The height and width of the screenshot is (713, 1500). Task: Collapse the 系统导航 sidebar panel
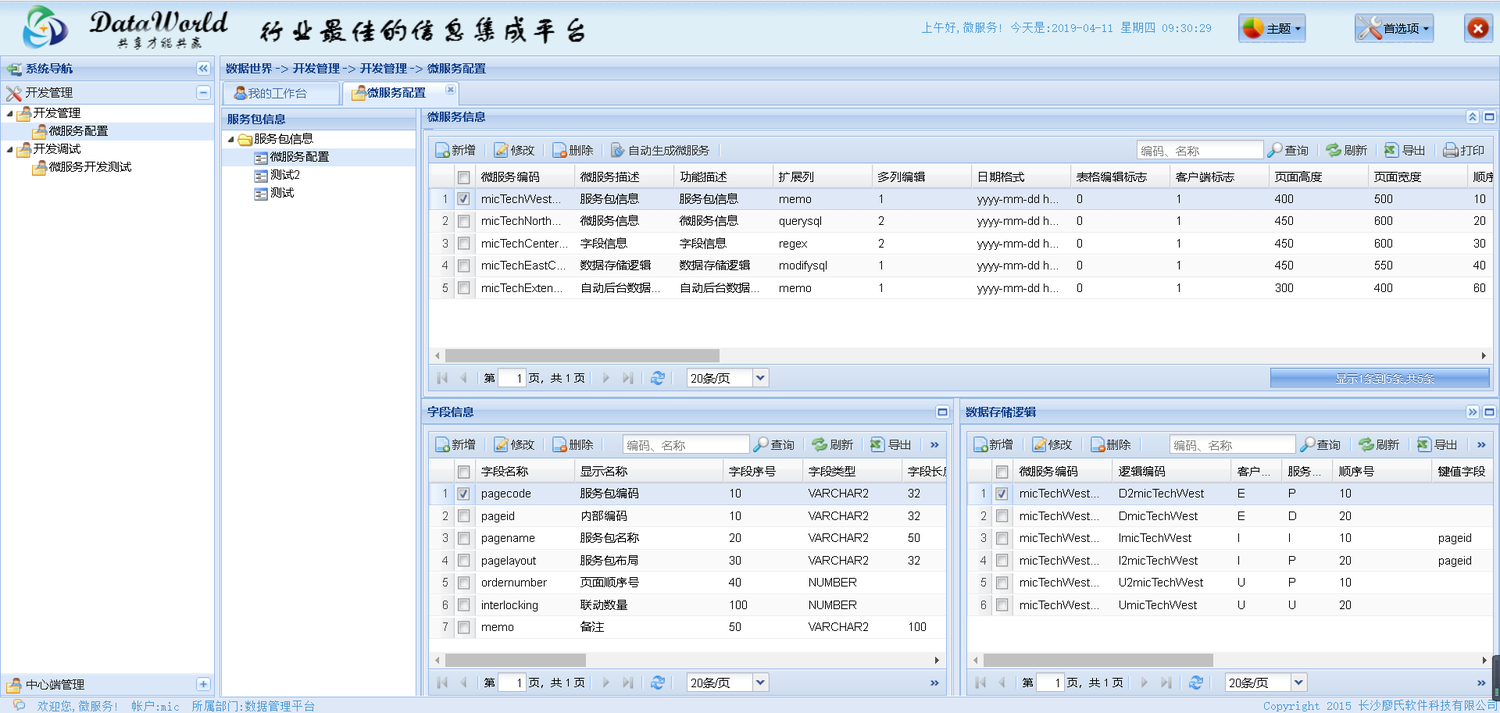tap(203, 68)
